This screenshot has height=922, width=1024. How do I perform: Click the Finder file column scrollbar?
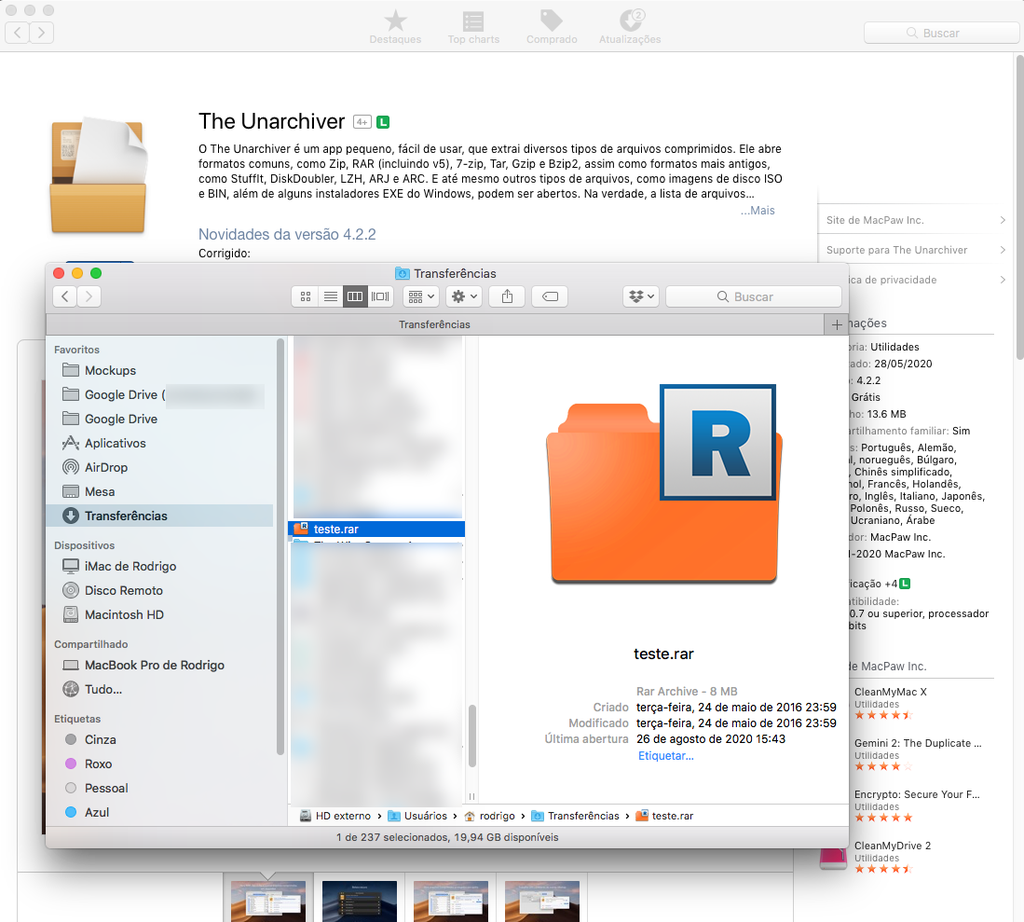tap(472, 735)
